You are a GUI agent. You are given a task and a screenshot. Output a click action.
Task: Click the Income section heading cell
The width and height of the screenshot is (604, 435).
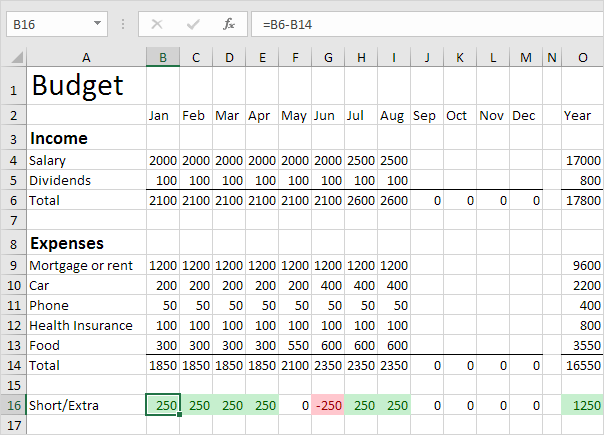[86, 138]
